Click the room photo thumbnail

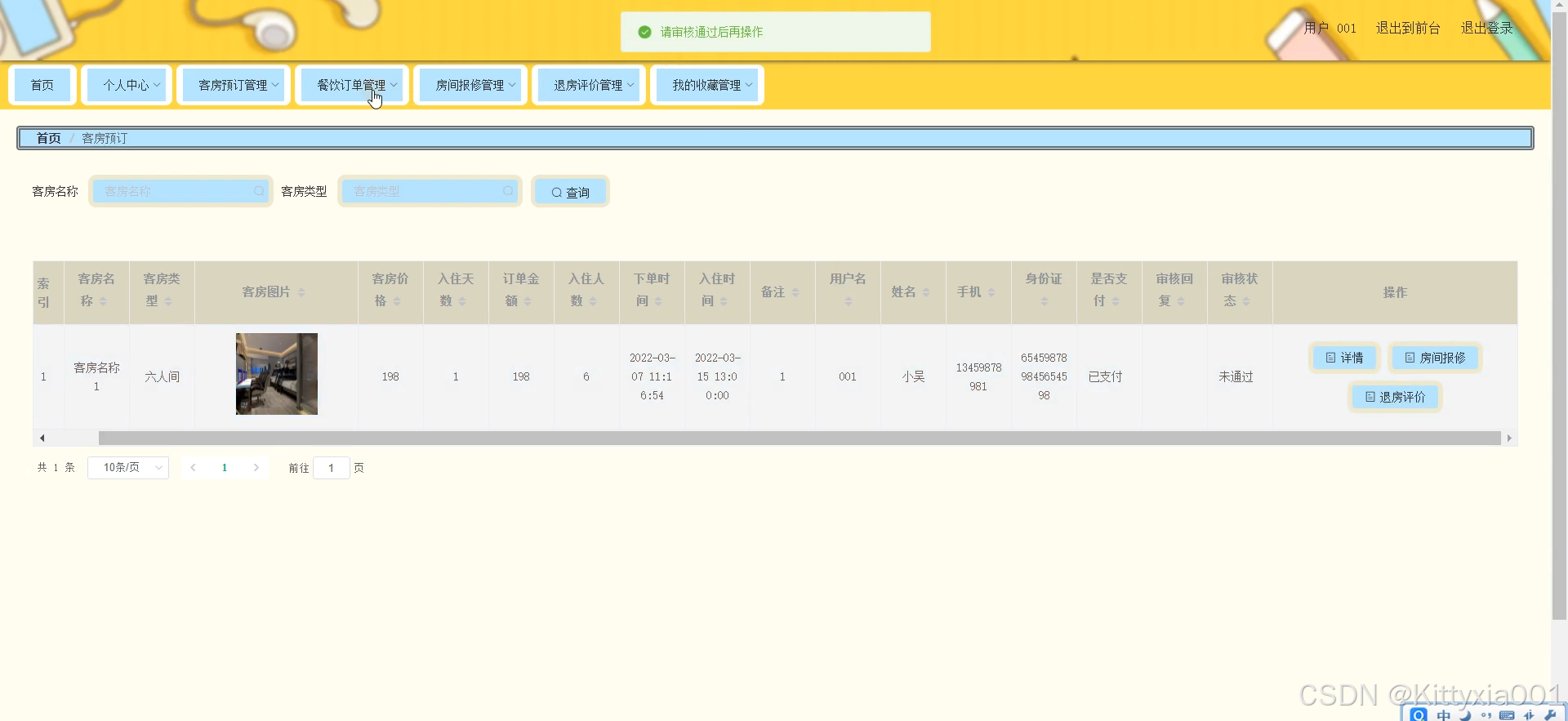(277, 374)
